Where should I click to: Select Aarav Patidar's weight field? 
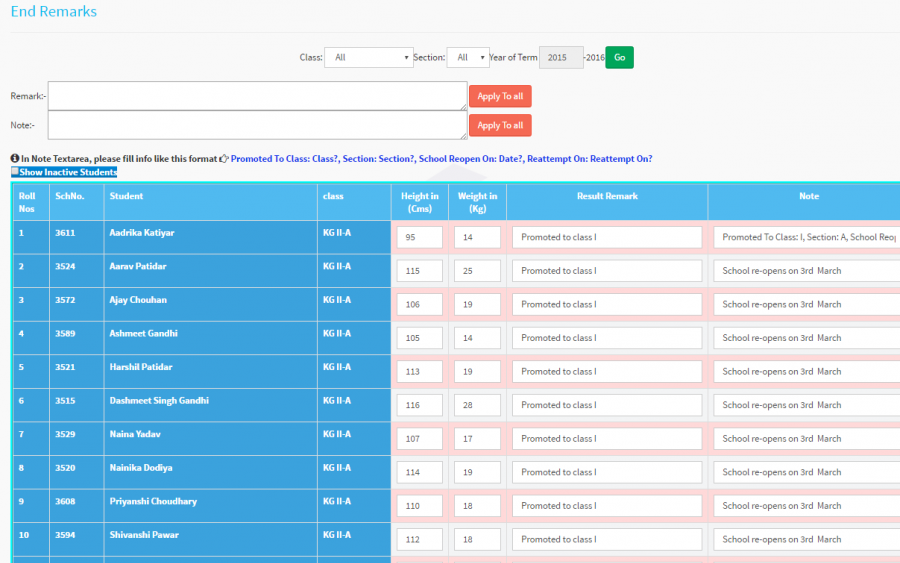pyautogui.click(x=477, y=271)
